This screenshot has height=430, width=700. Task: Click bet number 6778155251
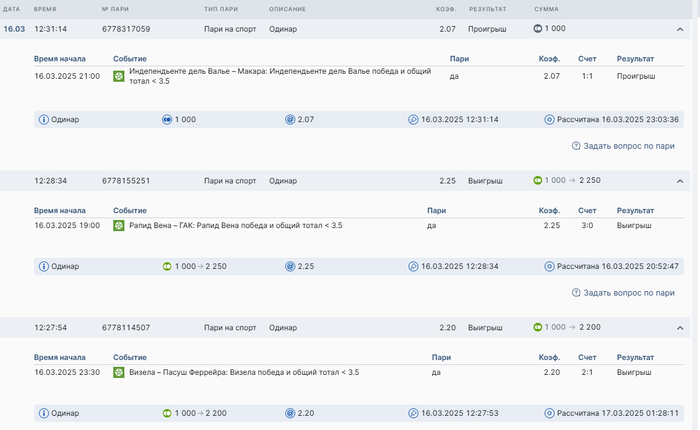(x=126, y=181)
